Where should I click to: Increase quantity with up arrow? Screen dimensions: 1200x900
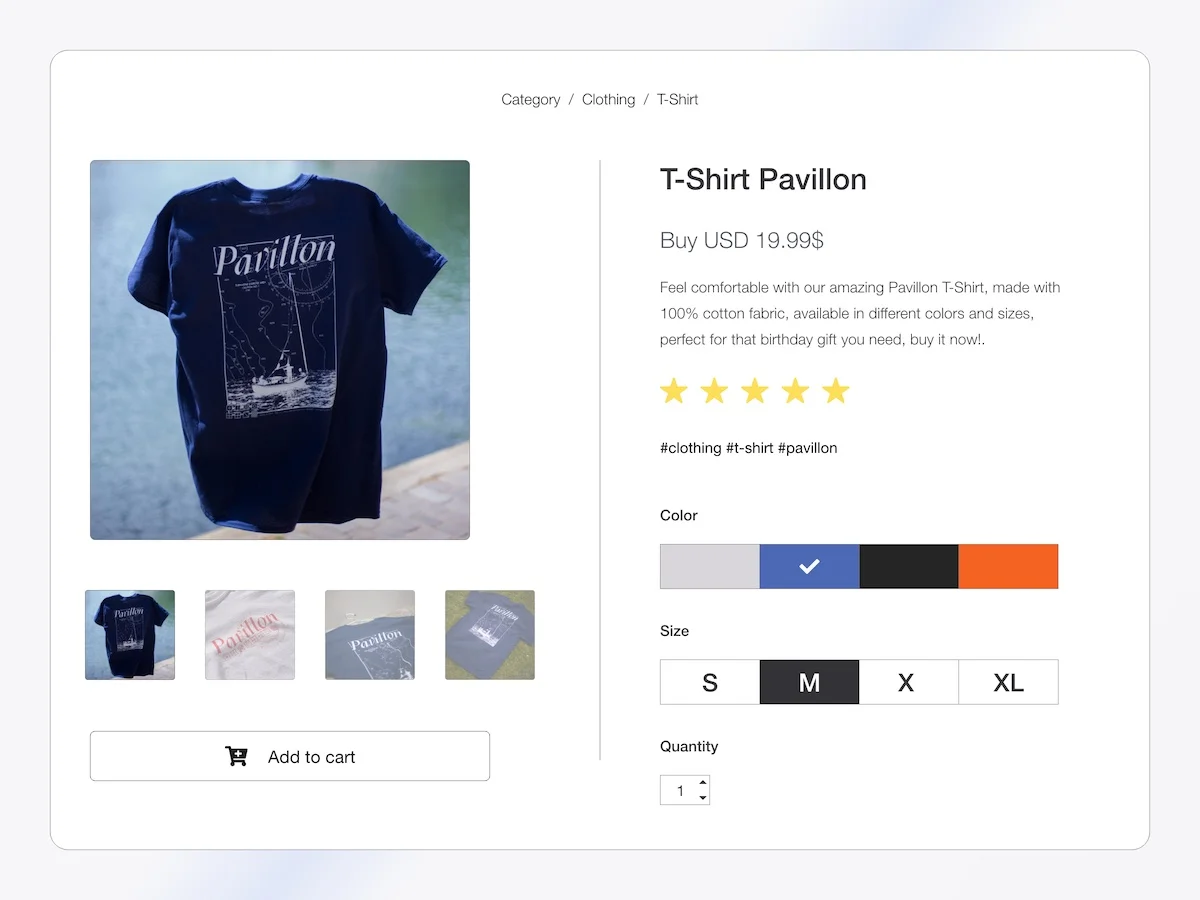pos(703,782)
